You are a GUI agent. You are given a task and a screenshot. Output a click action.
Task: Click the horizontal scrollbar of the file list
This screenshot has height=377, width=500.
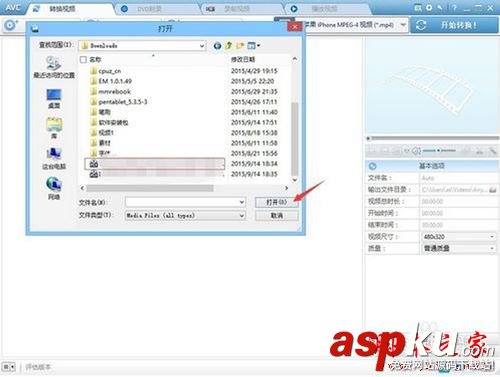pyautogui.click(x=150, y=188)
